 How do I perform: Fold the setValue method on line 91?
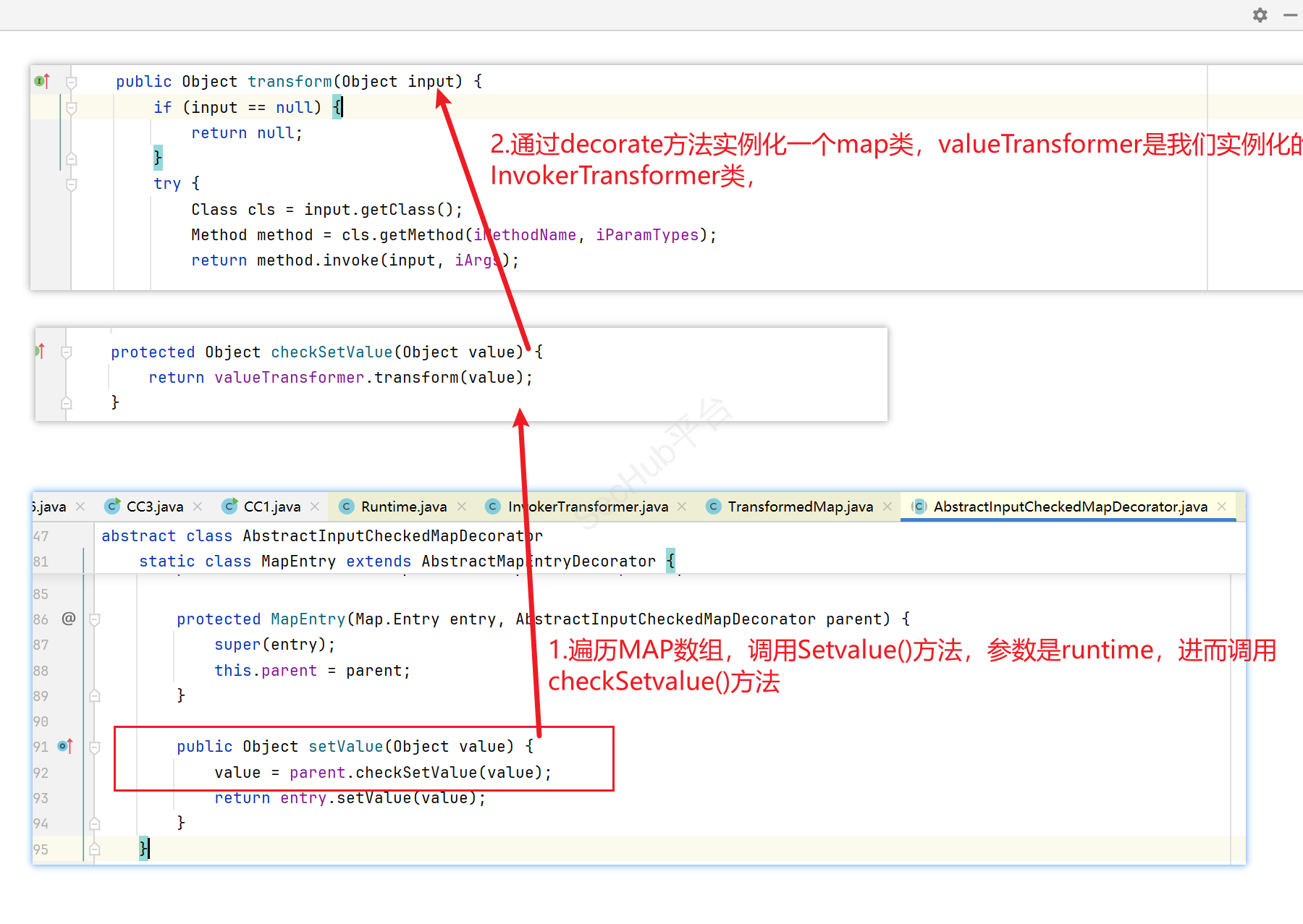click(95, 747)
